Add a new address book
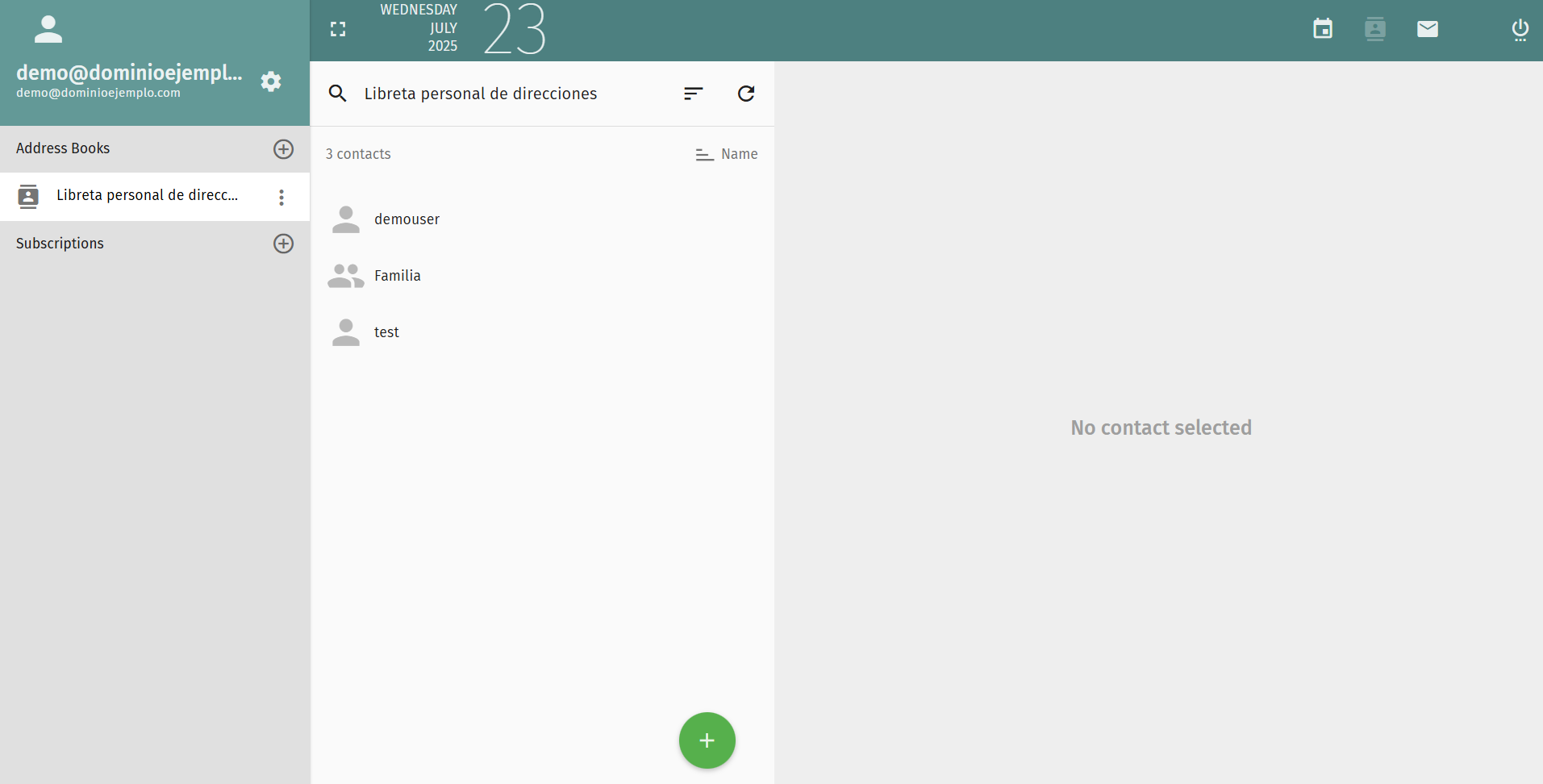 pyautogui.click(x=283, y=149)
